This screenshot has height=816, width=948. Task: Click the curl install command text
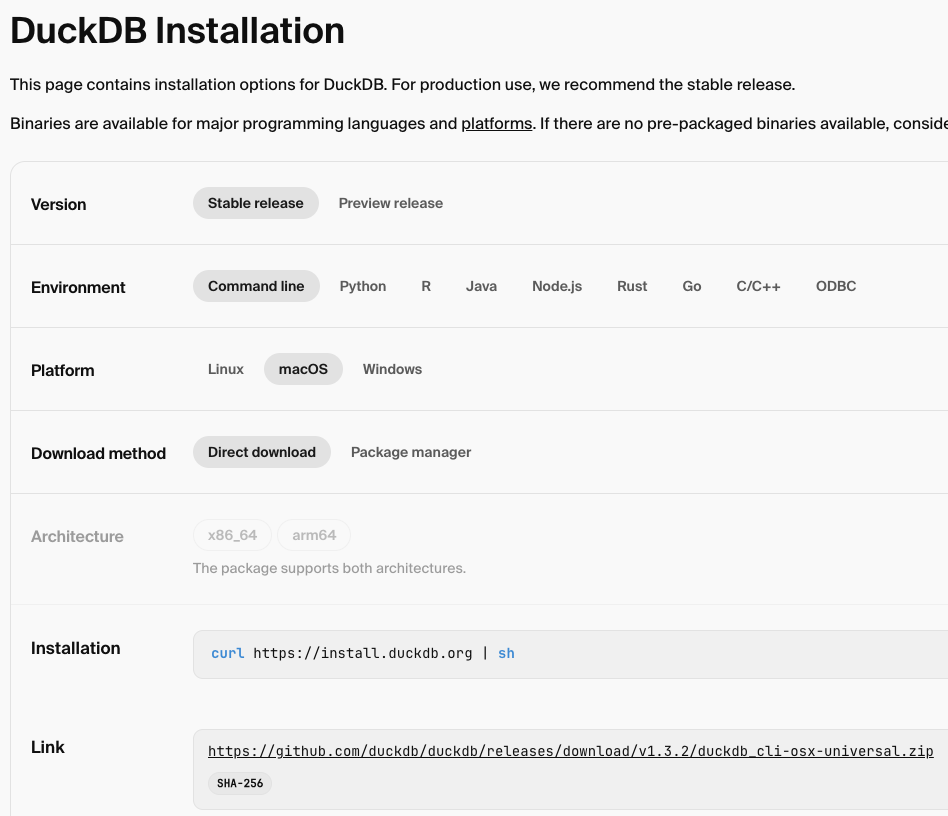(363, 653)
